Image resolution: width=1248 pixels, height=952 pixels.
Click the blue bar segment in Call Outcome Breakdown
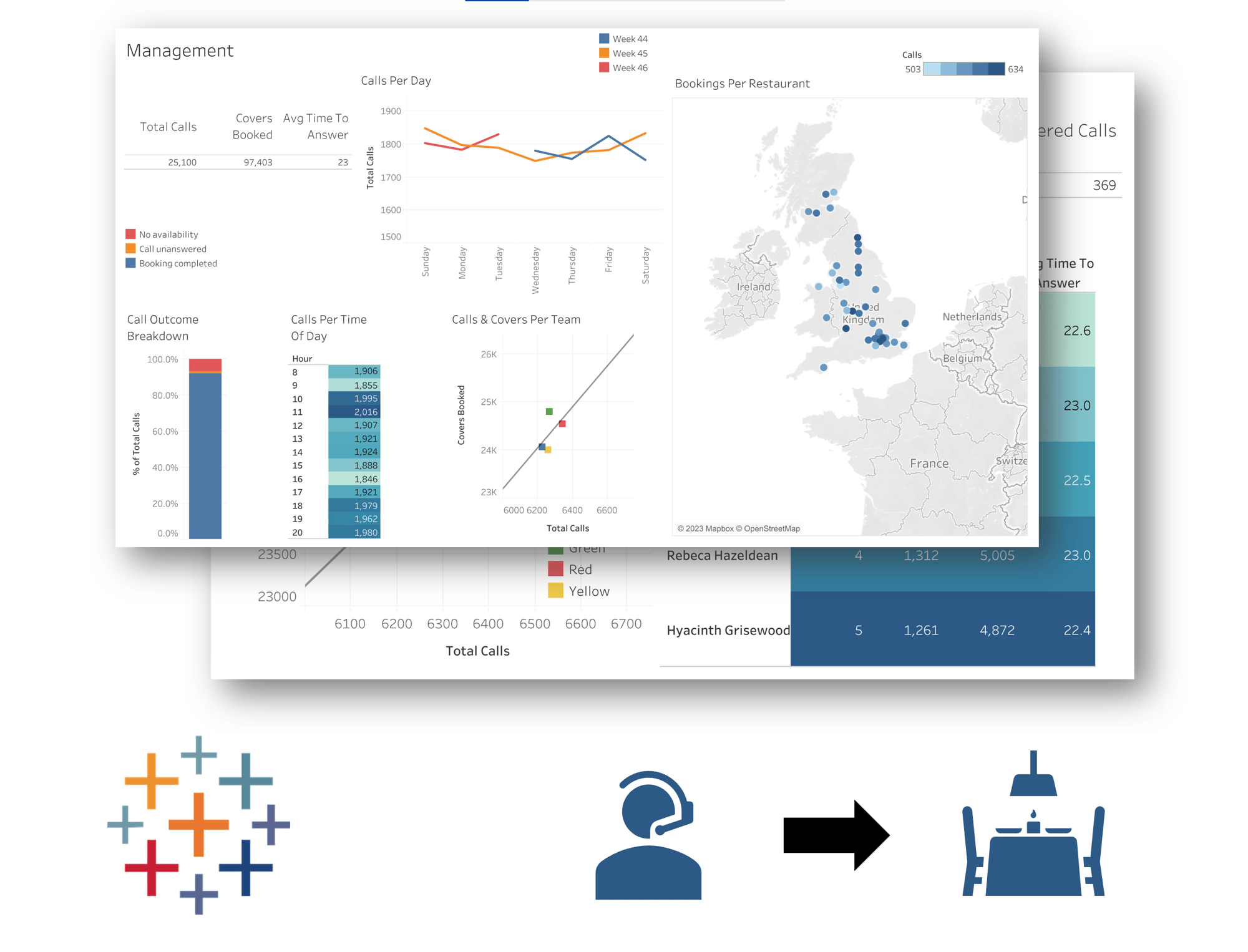[x=205, y=455]
